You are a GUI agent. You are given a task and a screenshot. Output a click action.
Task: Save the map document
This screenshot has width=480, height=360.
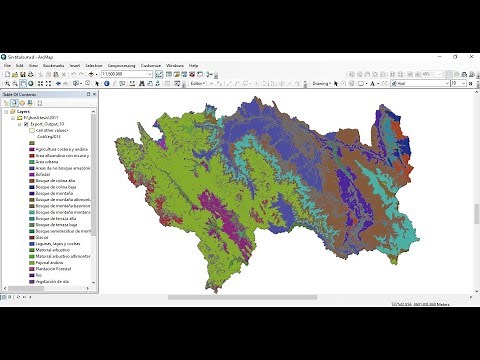[x=23, y=74]
